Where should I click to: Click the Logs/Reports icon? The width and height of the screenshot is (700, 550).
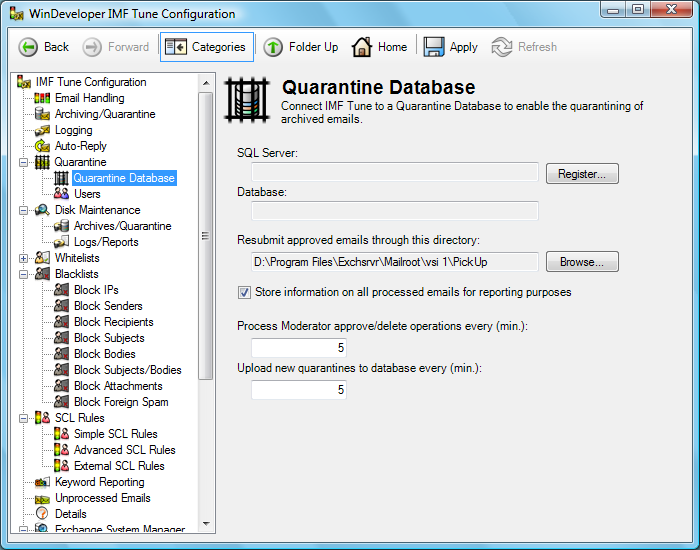(62, 242)
